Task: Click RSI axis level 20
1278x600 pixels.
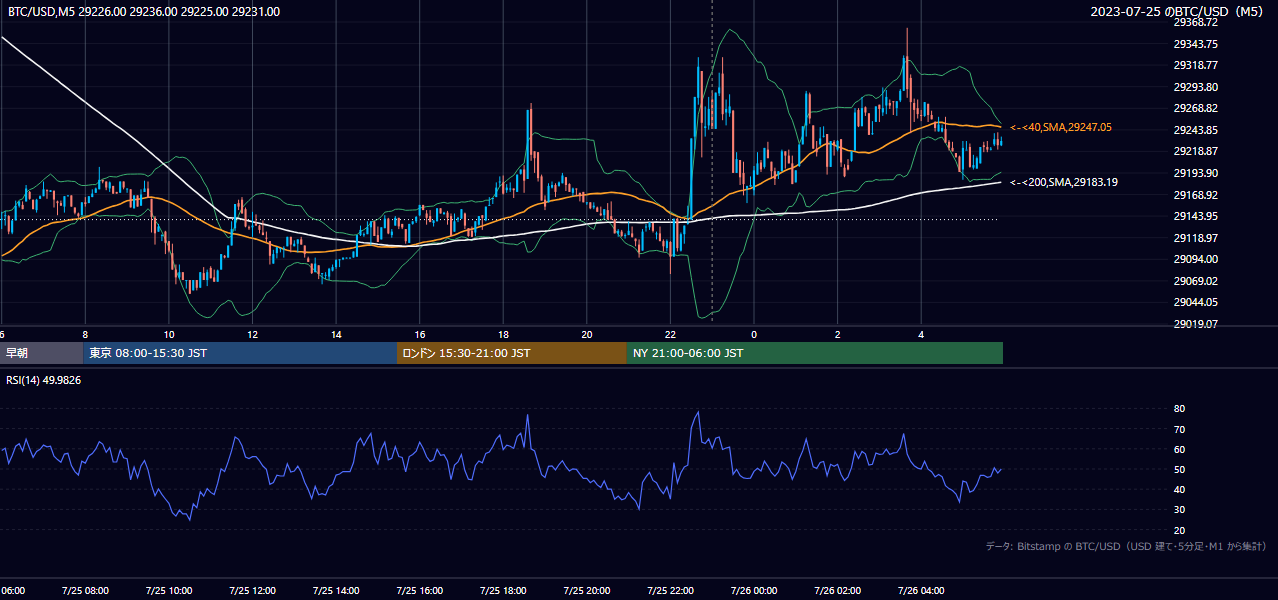Action: (x=1179, y=530)
